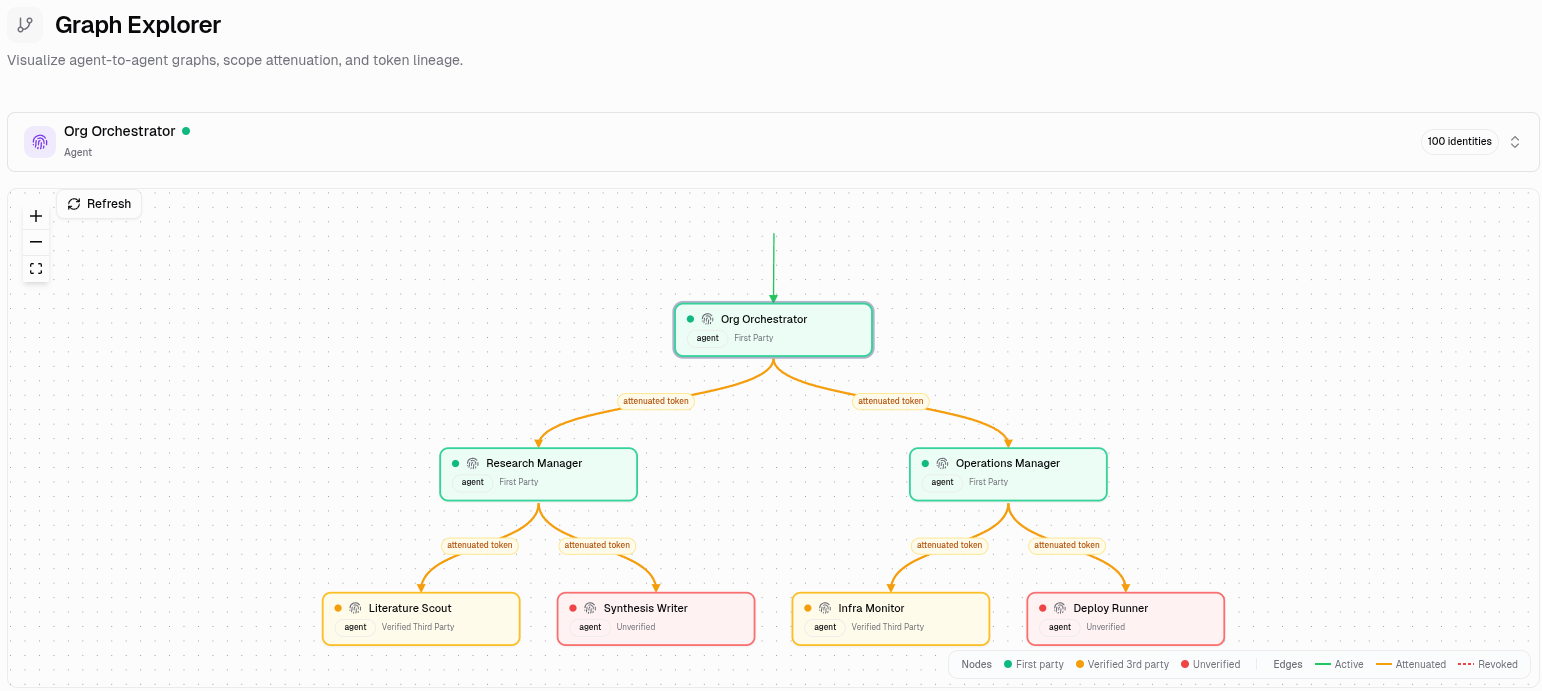The image size is (1542, 691).
Task: Click orange status dot on Literature Scout node
Action: click(x=338, y=608)
